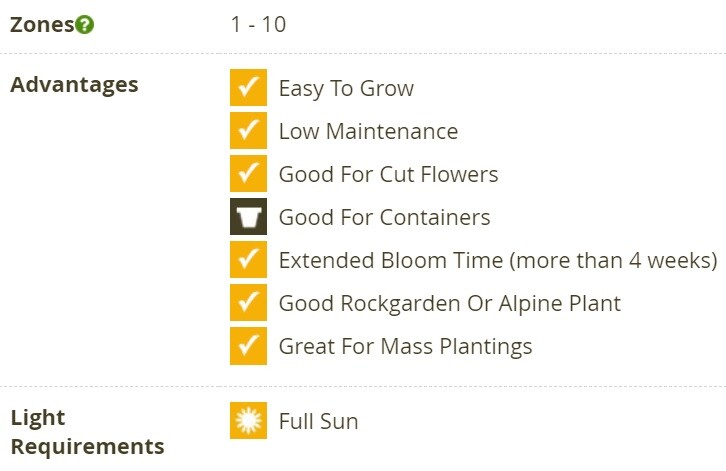726x471 pixels.
Task: Click the green Zones help question icon
Action: pos(84,25)
